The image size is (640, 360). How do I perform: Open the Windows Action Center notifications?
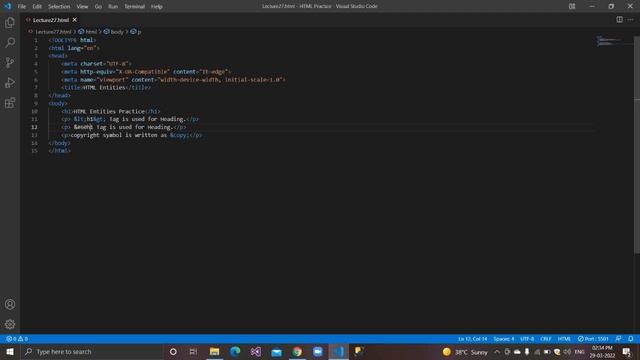[x=627, y=351]
